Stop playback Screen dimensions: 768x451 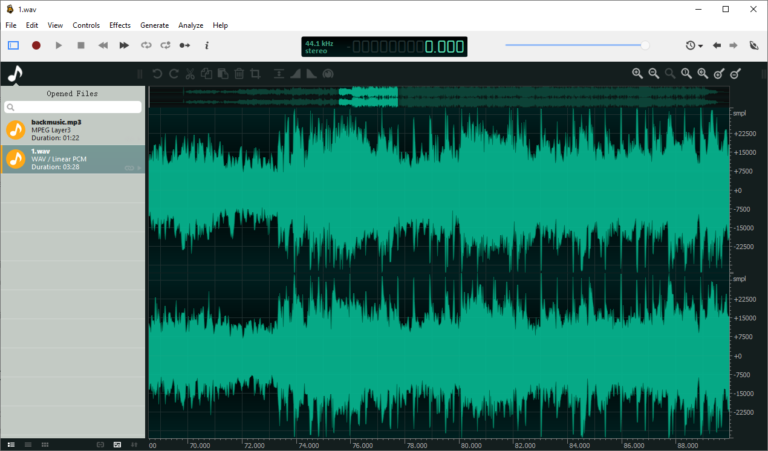click(x=81, y=45)
